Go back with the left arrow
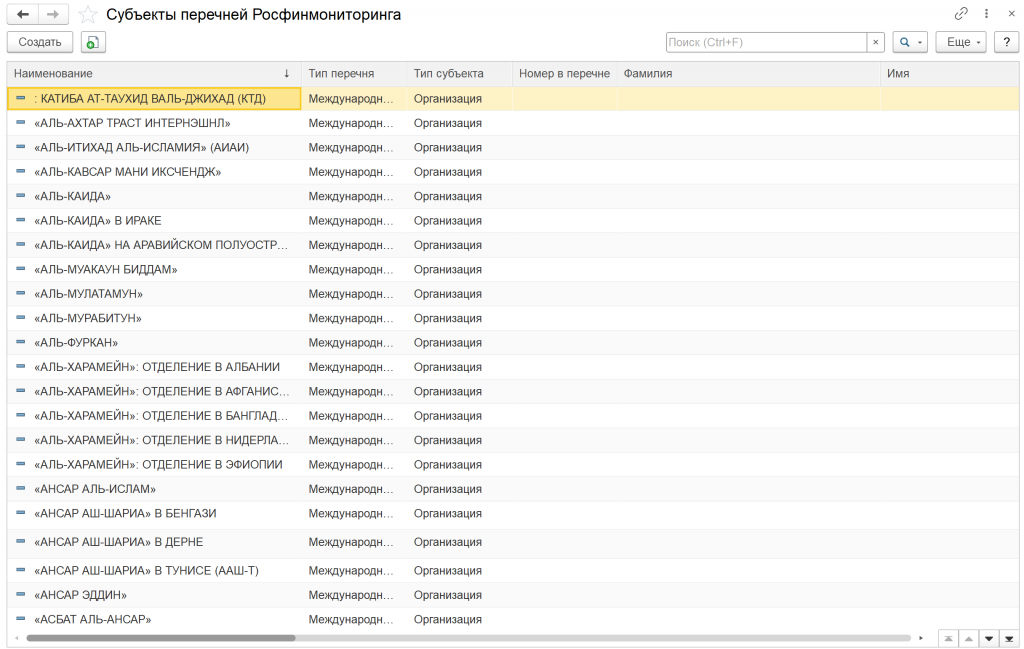The height and width of the screenshot is (649, 1024). click(x=23, y=14)
